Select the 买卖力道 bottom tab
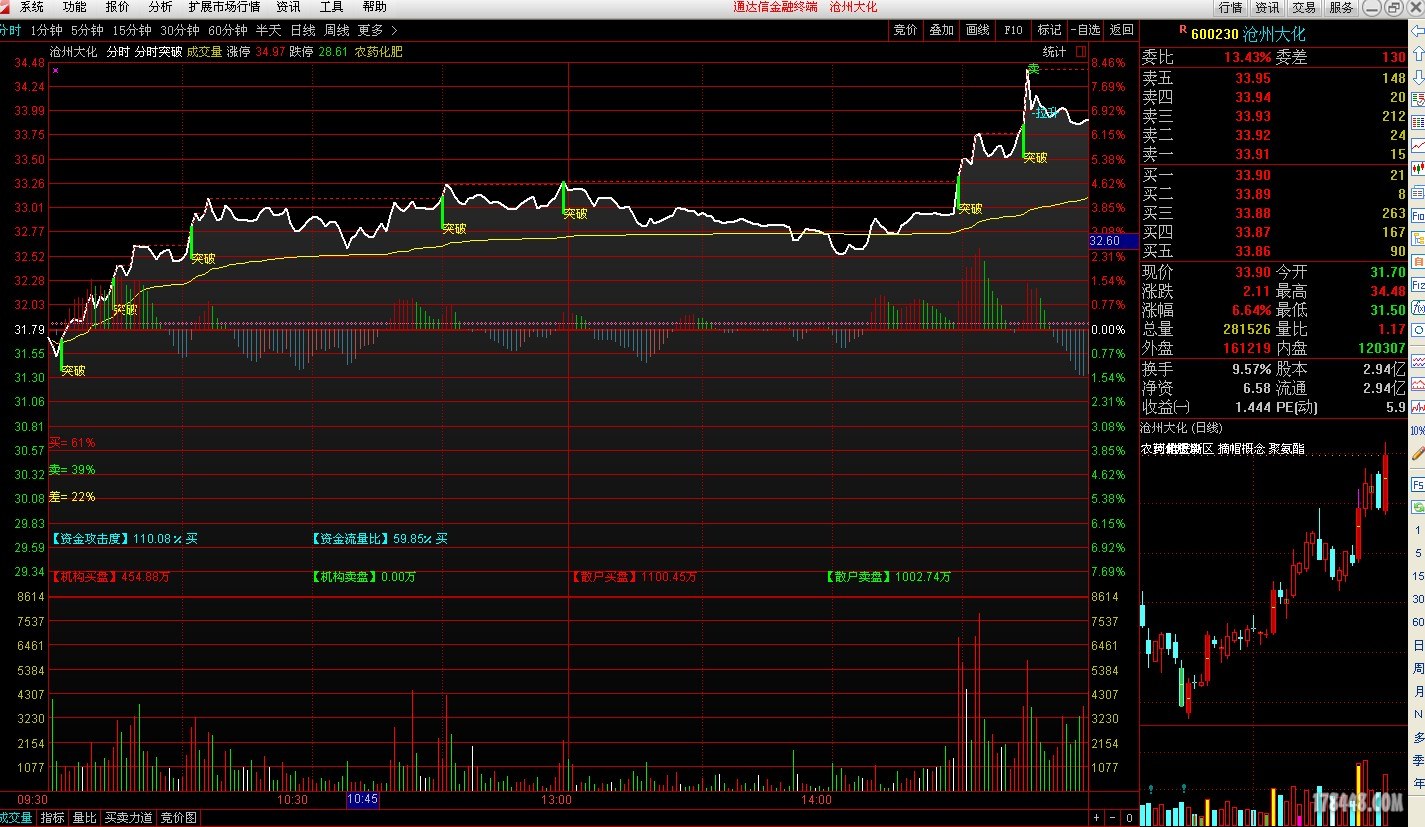This screenshot has width=1425, height=827. point(129,818)
